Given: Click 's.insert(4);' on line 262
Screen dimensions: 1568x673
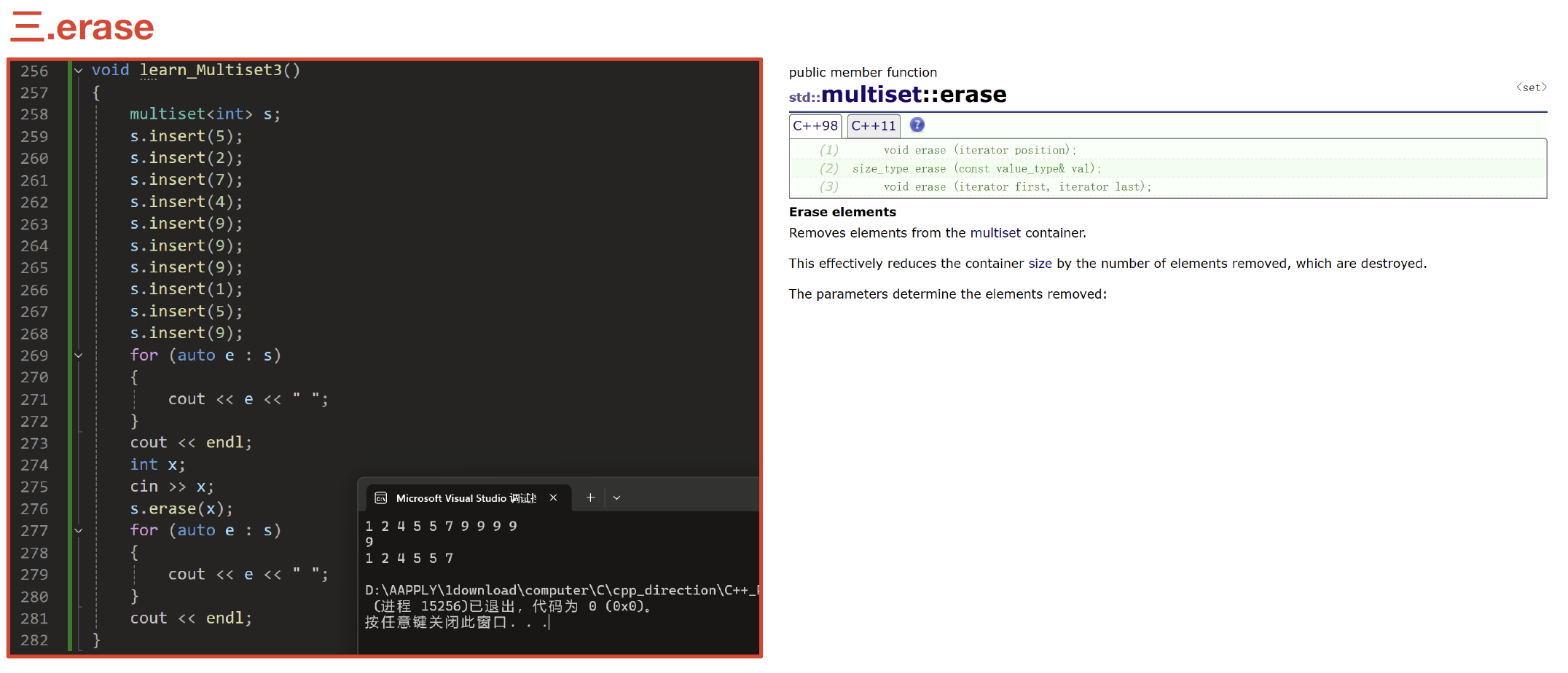Looking at the screenshot, I should [x=187, y=202].
